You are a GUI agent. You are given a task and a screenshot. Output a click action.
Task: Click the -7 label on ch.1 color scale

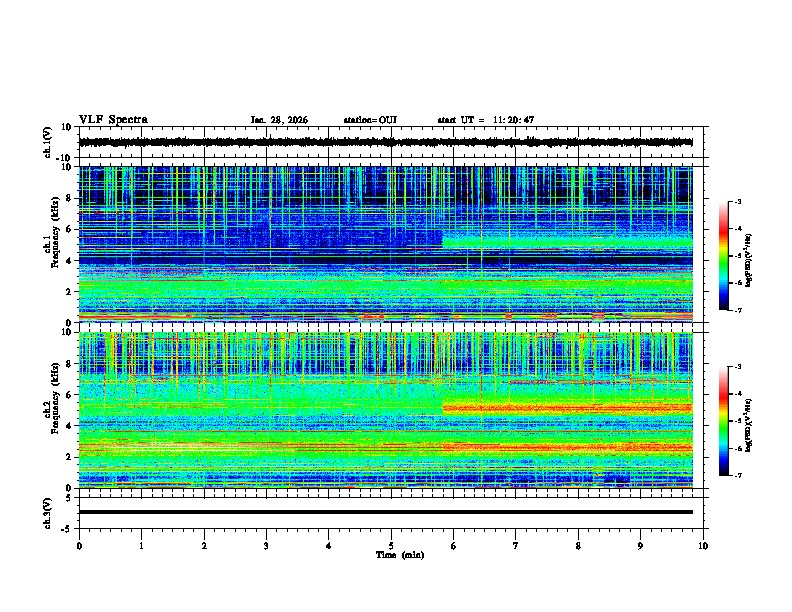coord(738,310)
